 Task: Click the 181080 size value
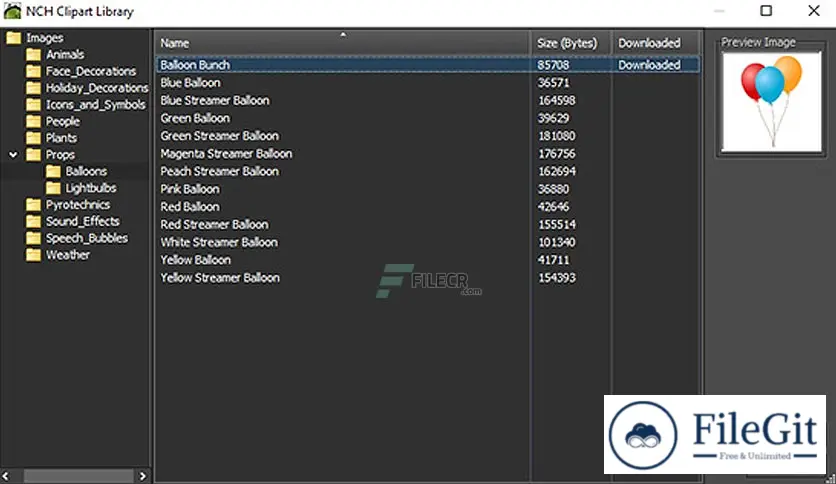click(x=557, y=136)
